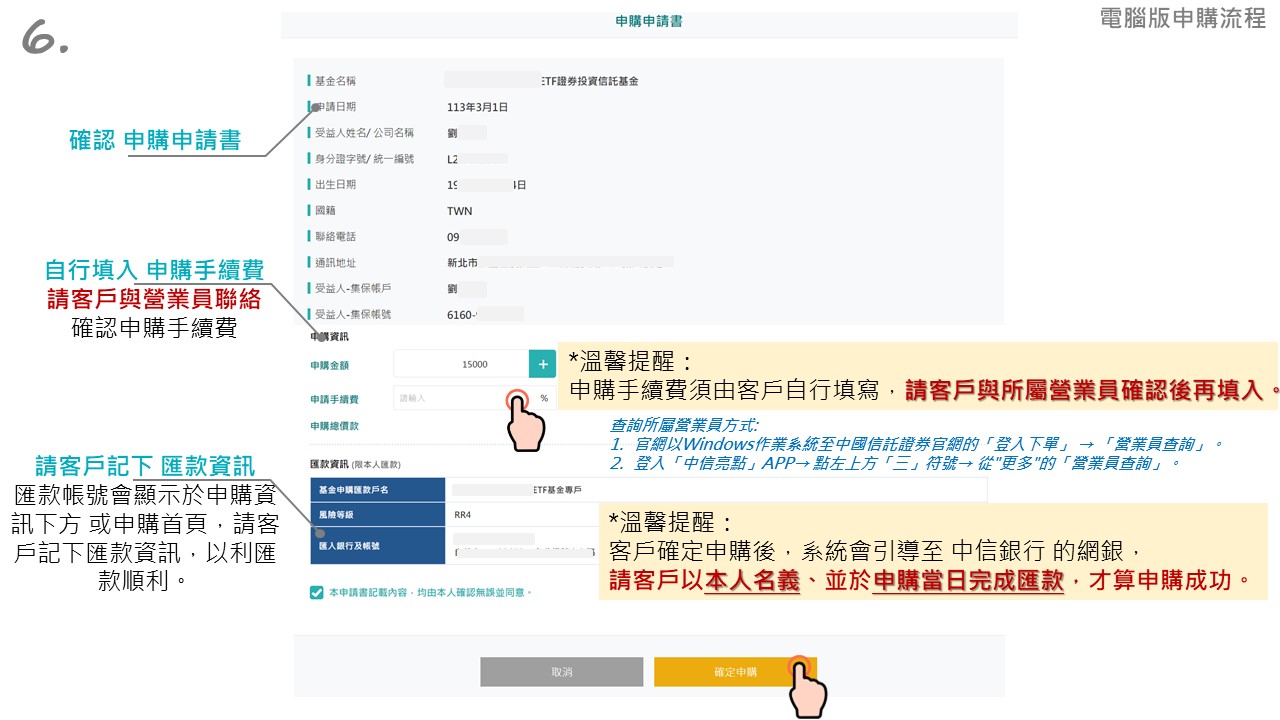Click the percent sign in 申購手續費 field
The image size is (1280, 720).
pyautogui.click(x=545, y=398)
